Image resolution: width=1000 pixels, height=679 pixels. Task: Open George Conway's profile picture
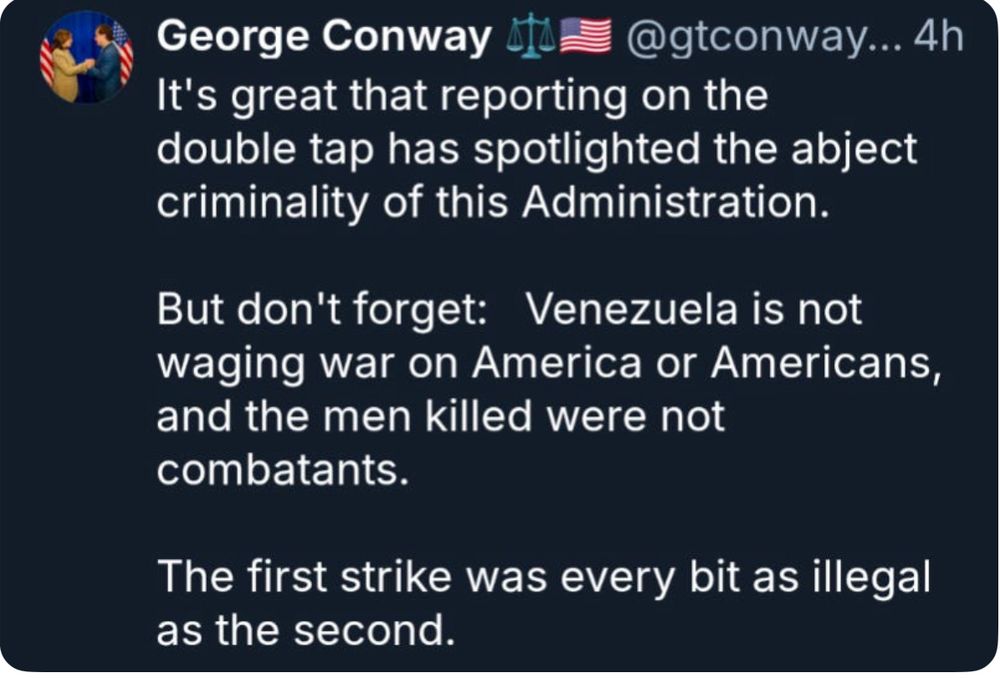[x=86, y=57]
